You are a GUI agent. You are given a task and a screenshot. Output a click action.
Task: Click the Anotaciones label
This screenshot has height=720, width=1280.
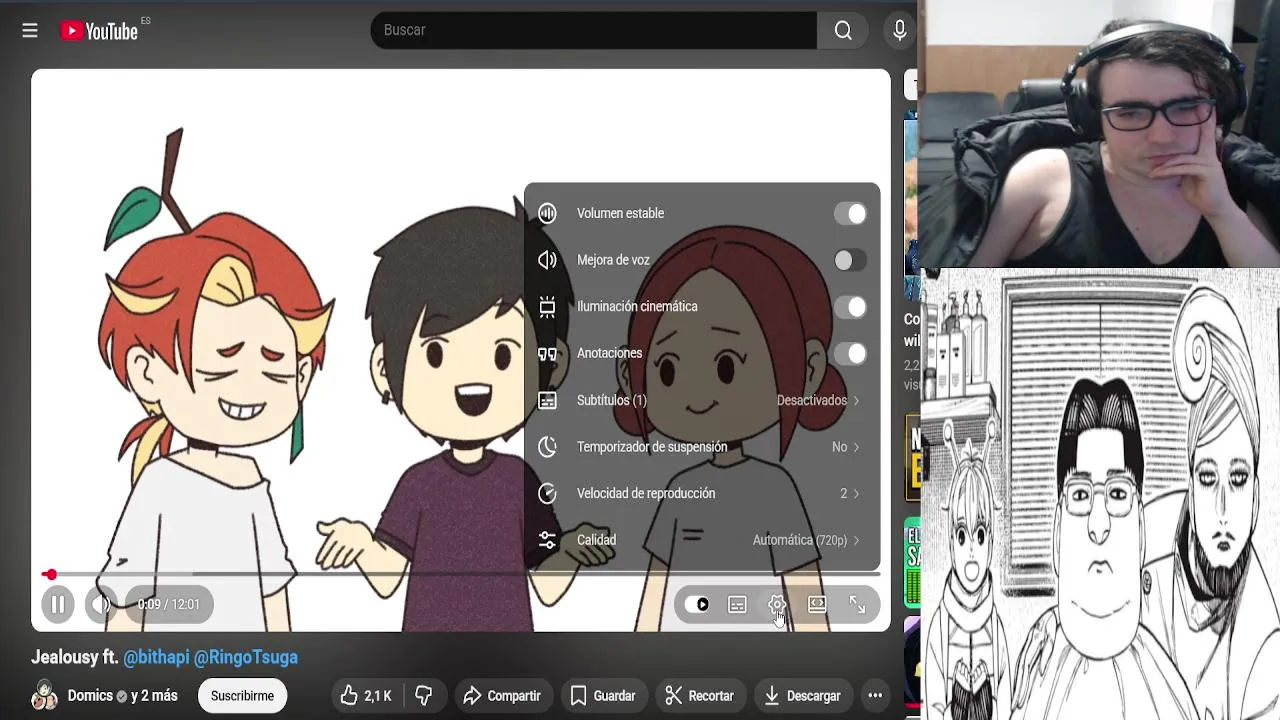[609, 353]
